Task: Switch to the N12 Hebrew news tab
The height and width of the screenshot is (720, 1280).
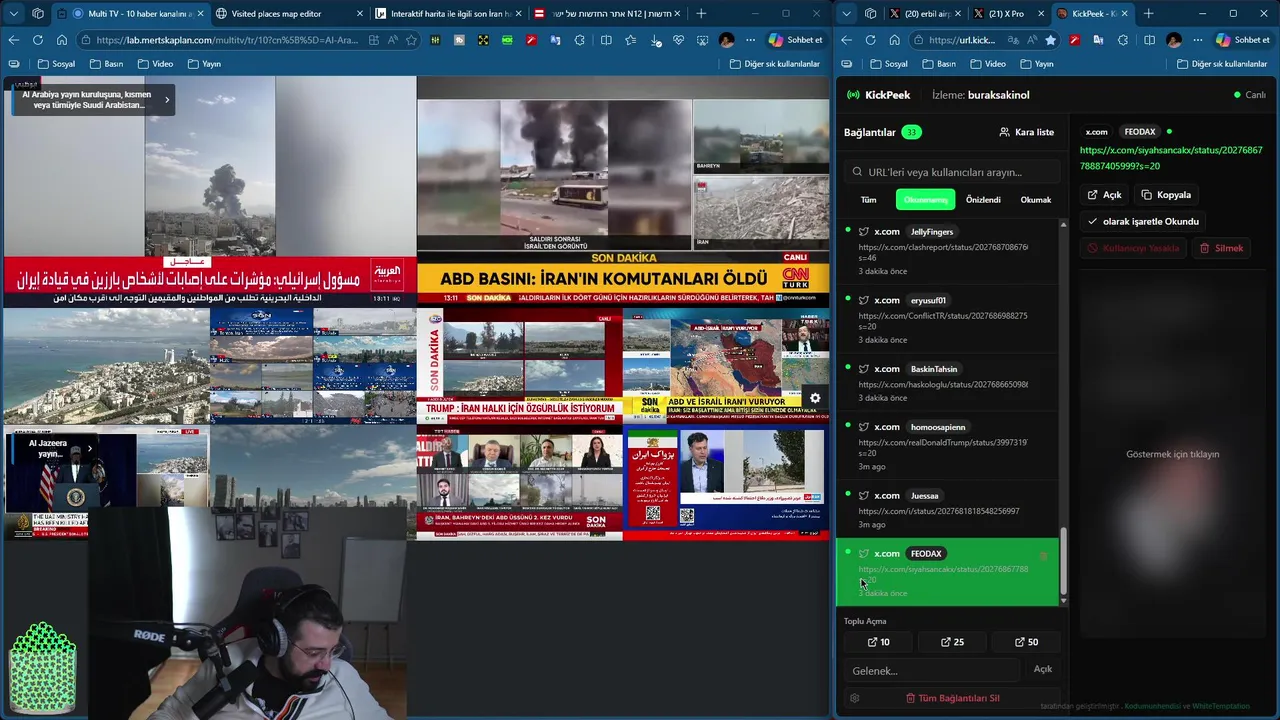Action: (606, 13)
